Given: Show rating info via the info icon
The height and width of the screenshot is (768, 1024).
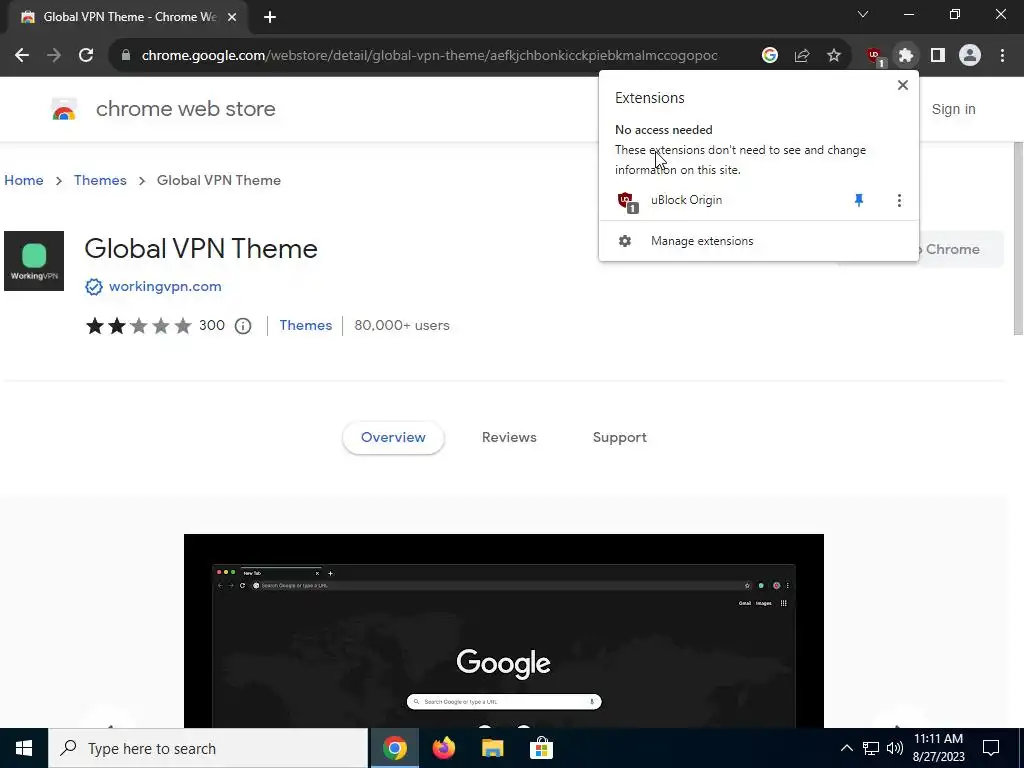Looking at the screenshot, I should (x=243, y=326).
